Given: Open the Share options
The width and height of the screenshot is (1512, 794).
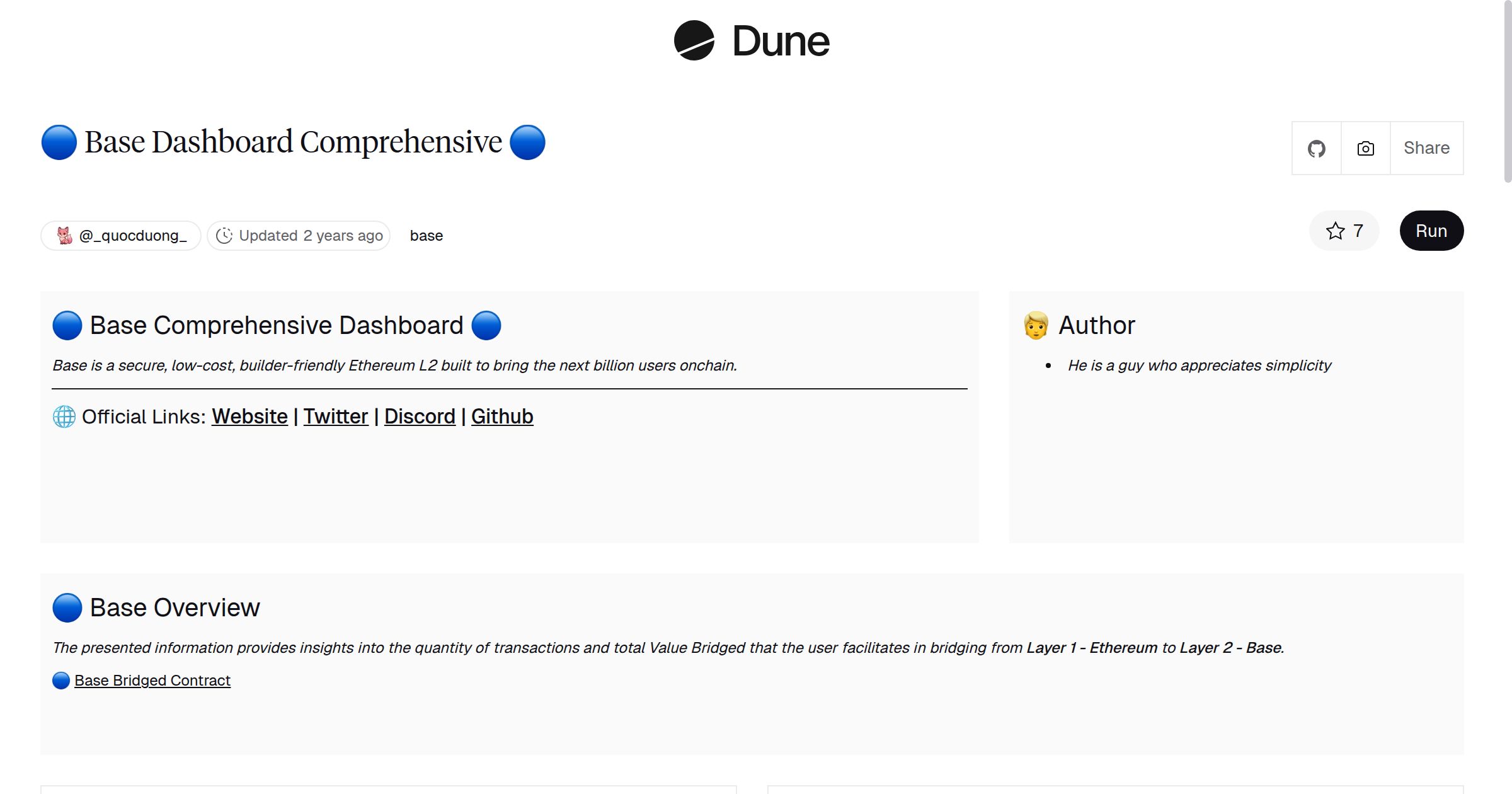Looking at the screenshot, I should [x=1426, y=147].
